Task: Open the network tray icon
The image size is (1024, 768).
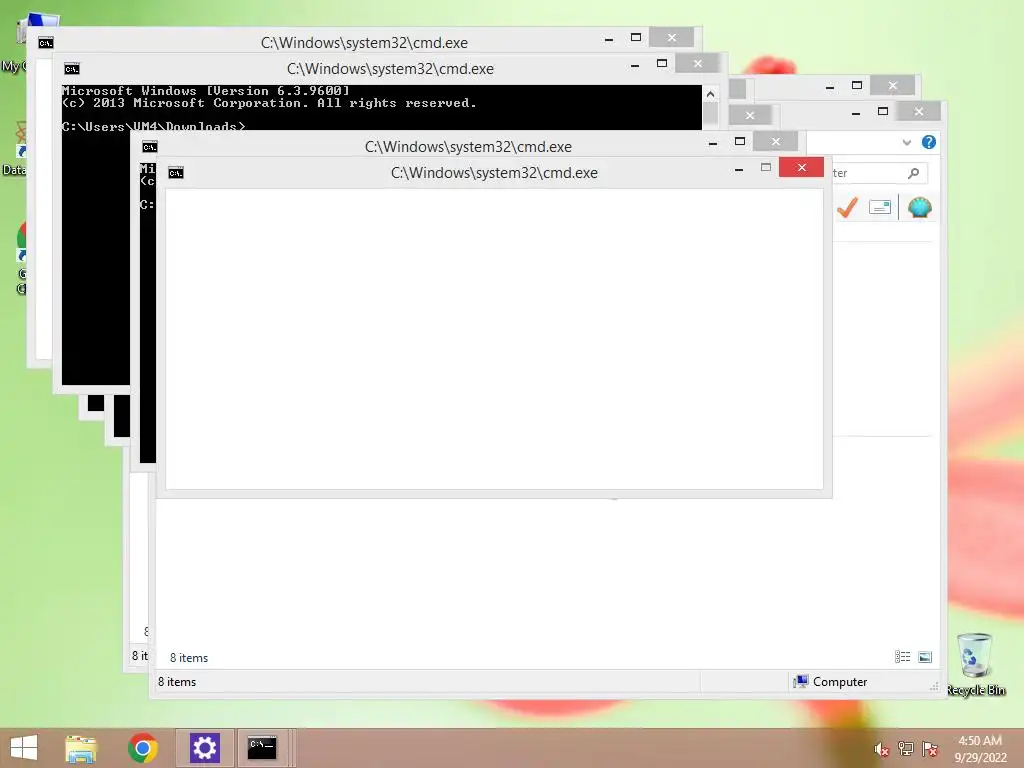Action: pos(906,749)
